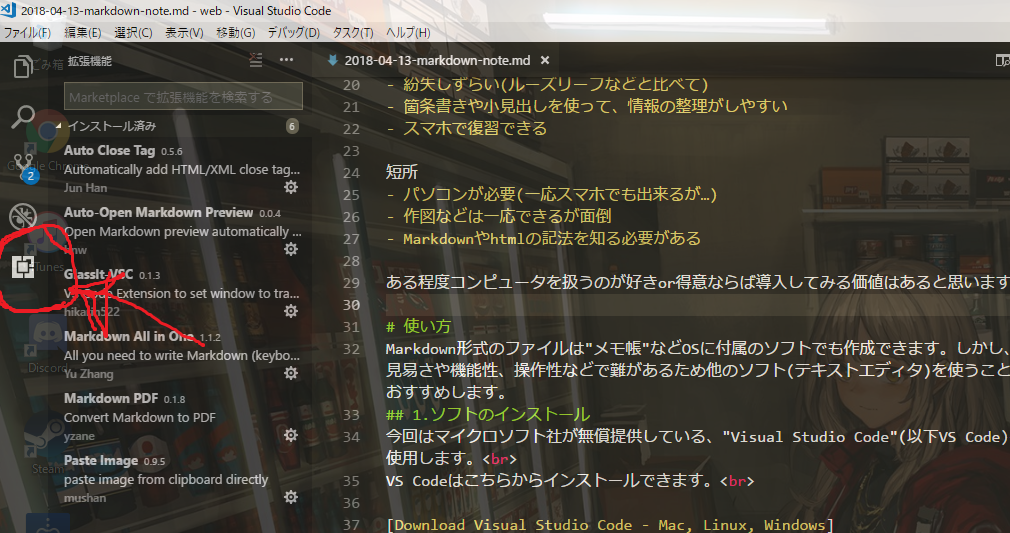Select the Auto-Open Markdown Preview extension
This screenshot has height=533, width=1010.
(184, 230)
